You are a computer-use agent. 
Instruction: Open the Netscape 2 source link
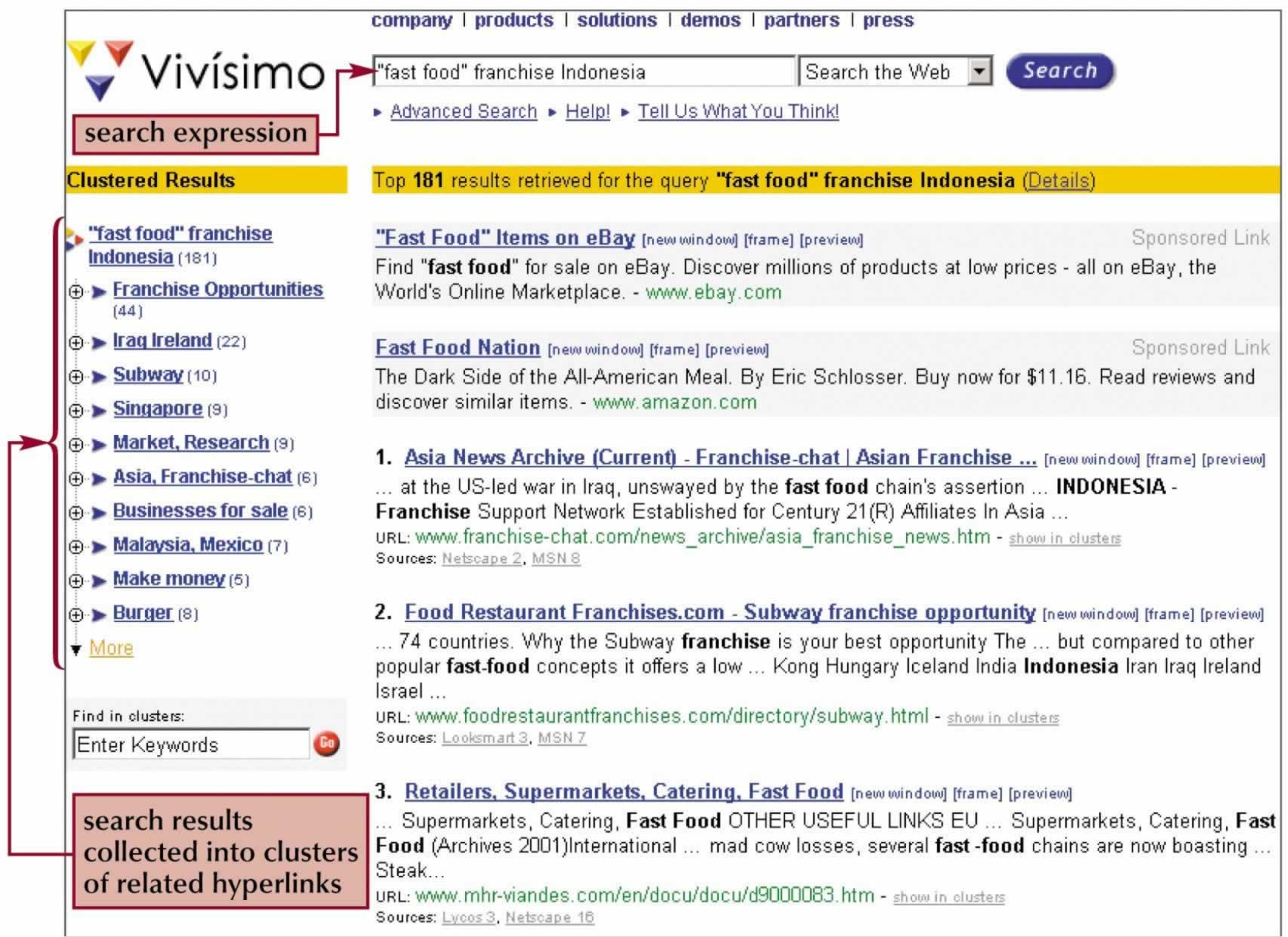click(482, 559)
